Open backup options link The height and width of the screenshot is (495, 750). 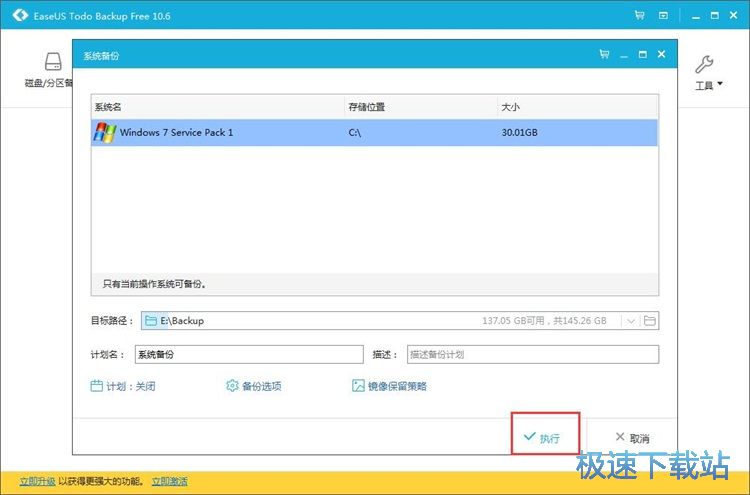pos(261,386)
